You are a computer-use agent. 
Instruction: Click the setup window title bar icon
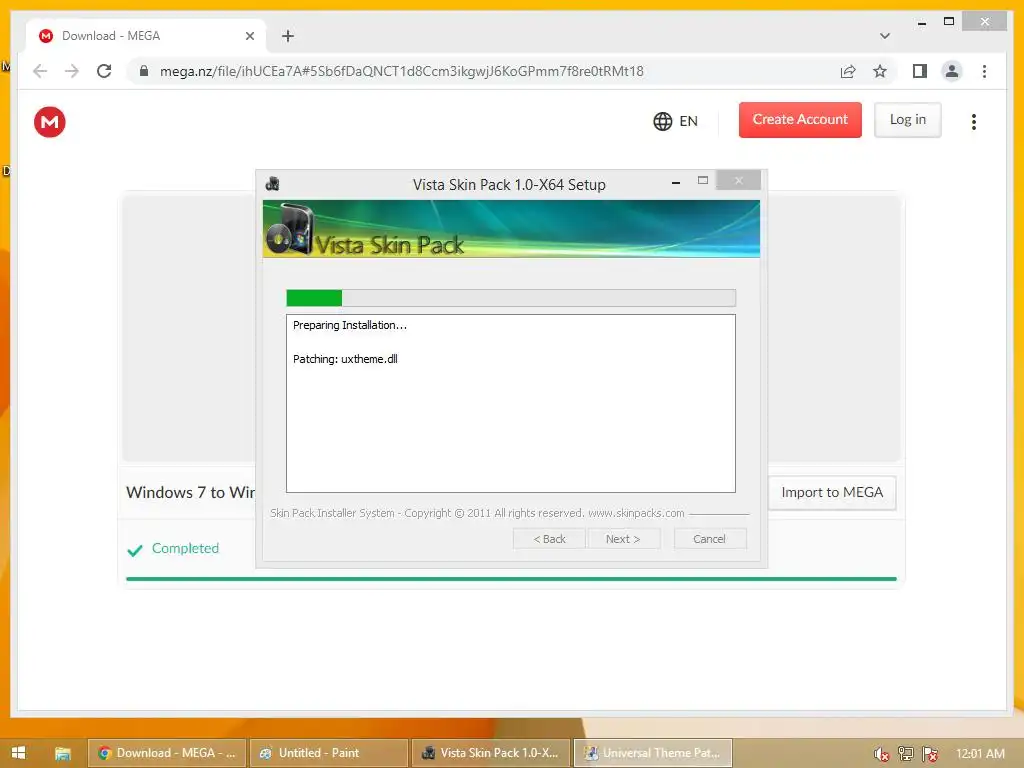[x=272, y=184]
